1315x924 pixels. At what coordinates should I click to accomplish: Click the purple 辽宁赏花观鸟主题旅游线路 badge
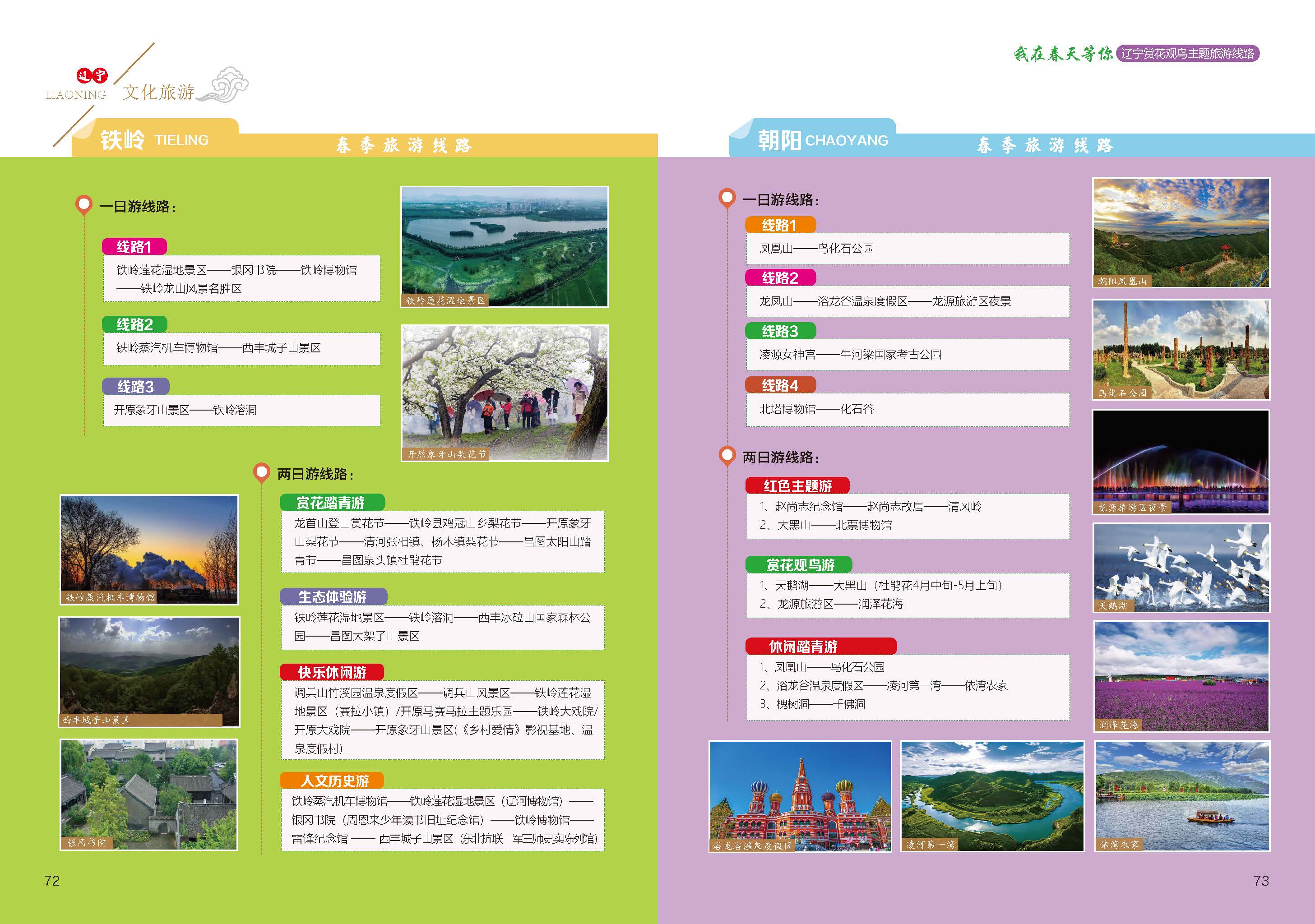pyautogui.click(x=1187, y=53)
